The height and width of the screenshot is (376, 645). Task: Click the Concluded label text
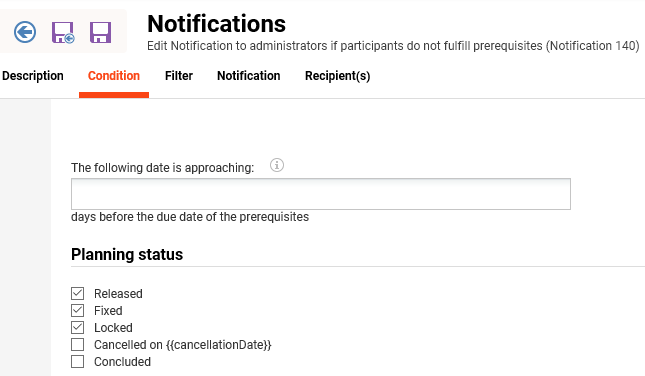pos(123,362)
